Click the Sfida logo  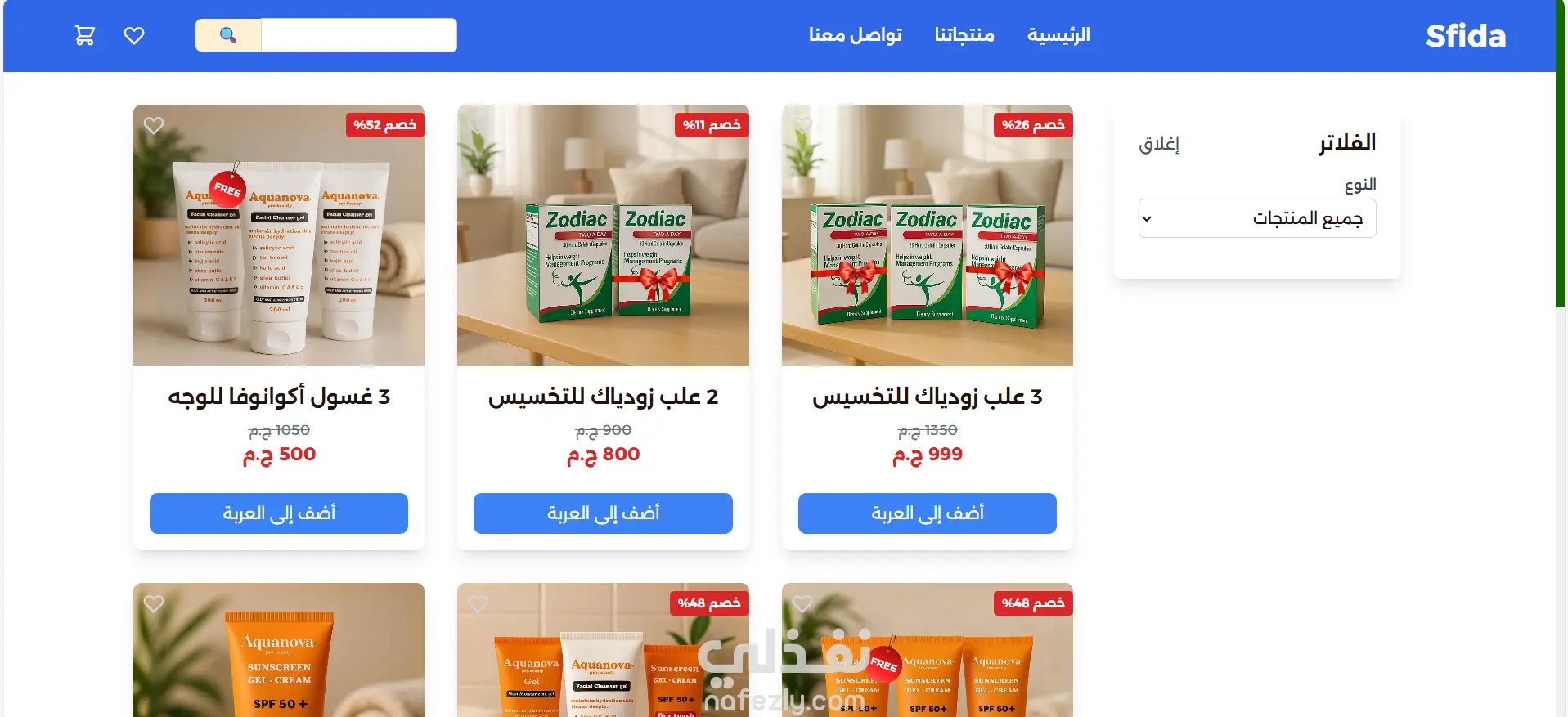click(x=1466, y=36)
